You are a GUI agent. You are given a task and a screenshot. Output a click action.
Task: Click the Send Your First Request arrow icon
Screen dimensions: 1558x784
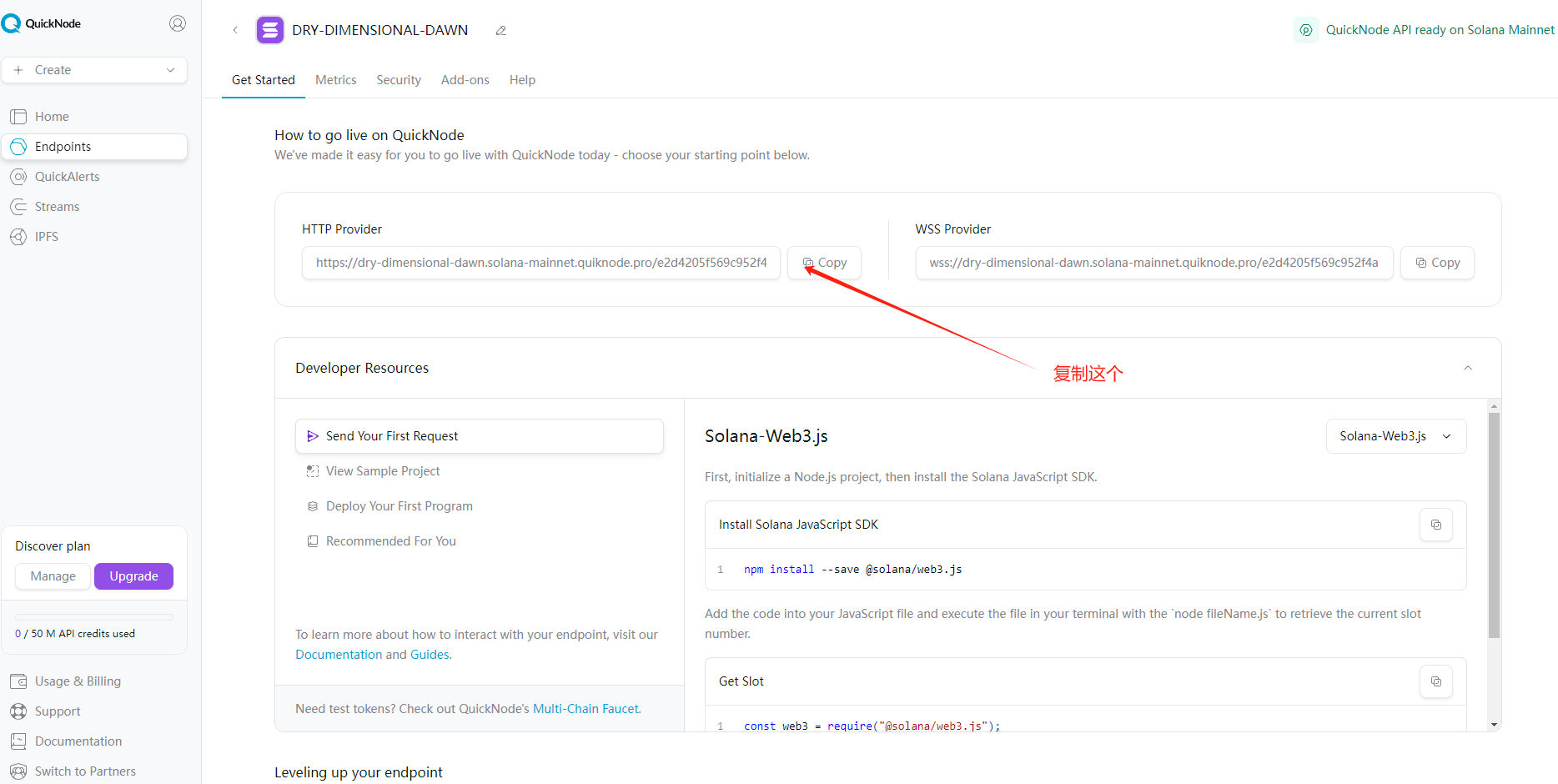[x=313, y=436]
